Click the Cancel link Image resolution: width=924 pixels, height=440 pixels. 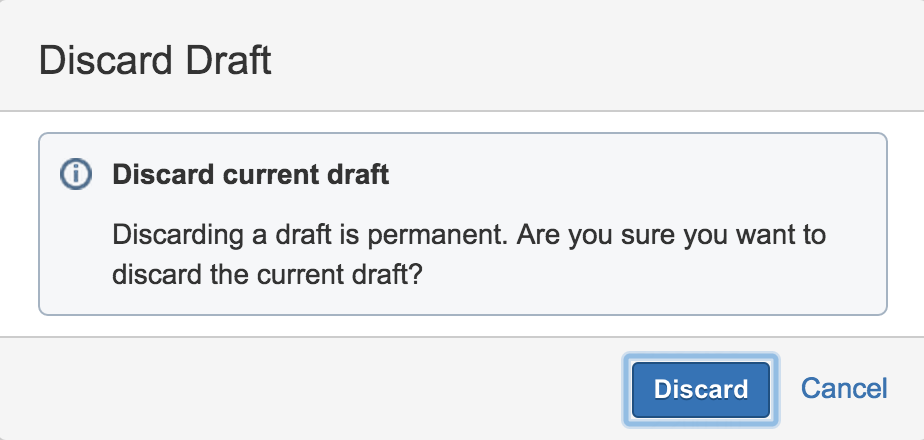pos(844,388)
